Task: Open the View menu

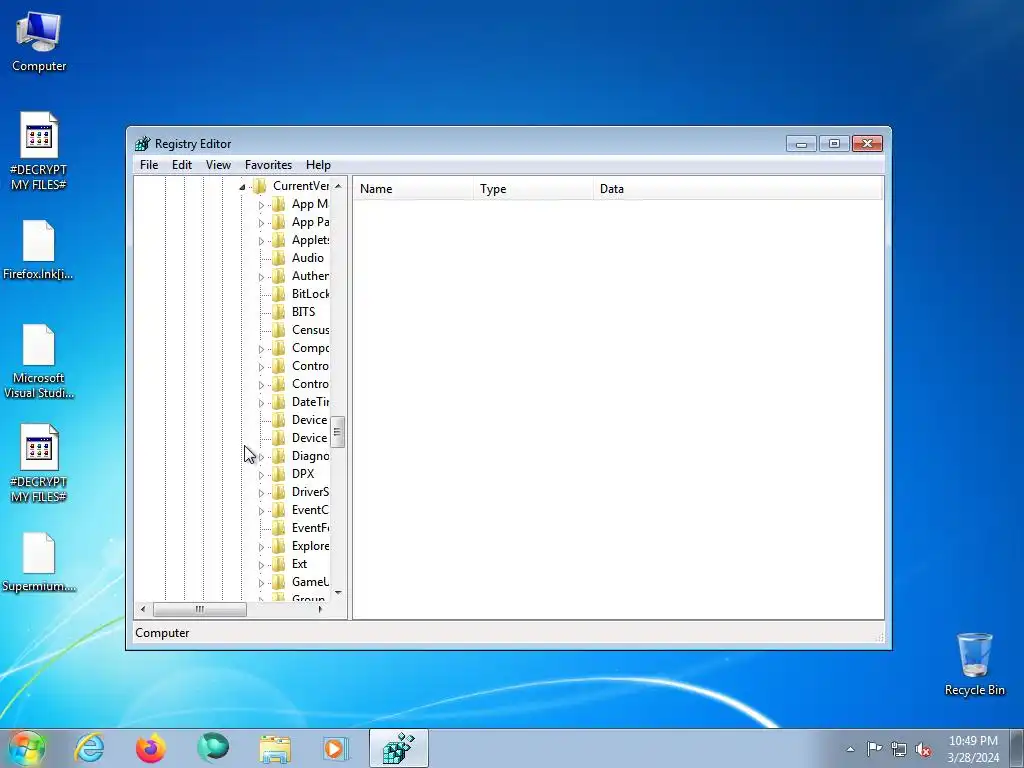Action: (x=218, y=165)
